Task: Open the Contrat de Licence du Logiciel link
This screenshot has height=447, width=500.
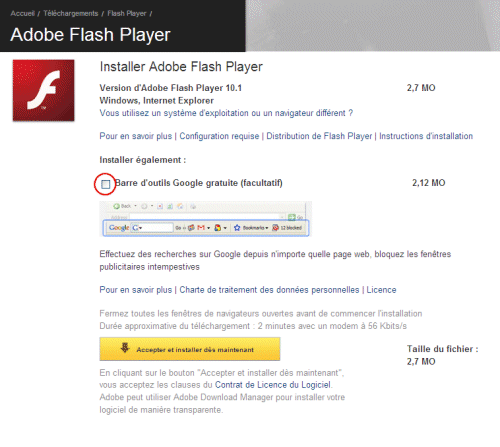Action: click(273, 385)
